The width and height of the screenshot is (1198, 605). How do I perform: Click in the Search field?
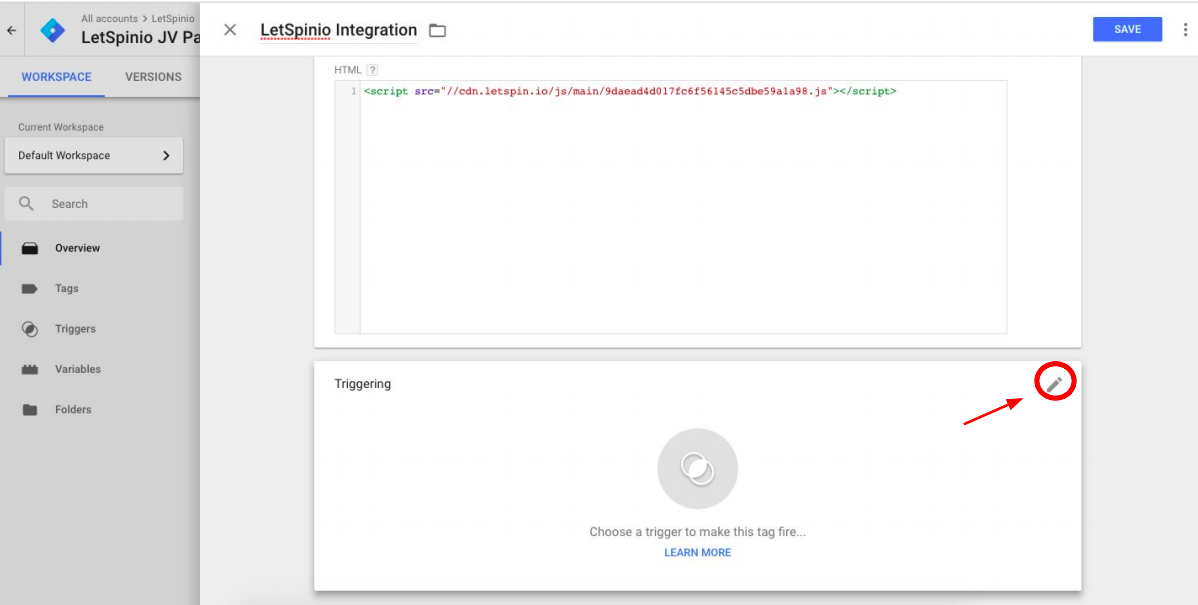tap(94, 204)
